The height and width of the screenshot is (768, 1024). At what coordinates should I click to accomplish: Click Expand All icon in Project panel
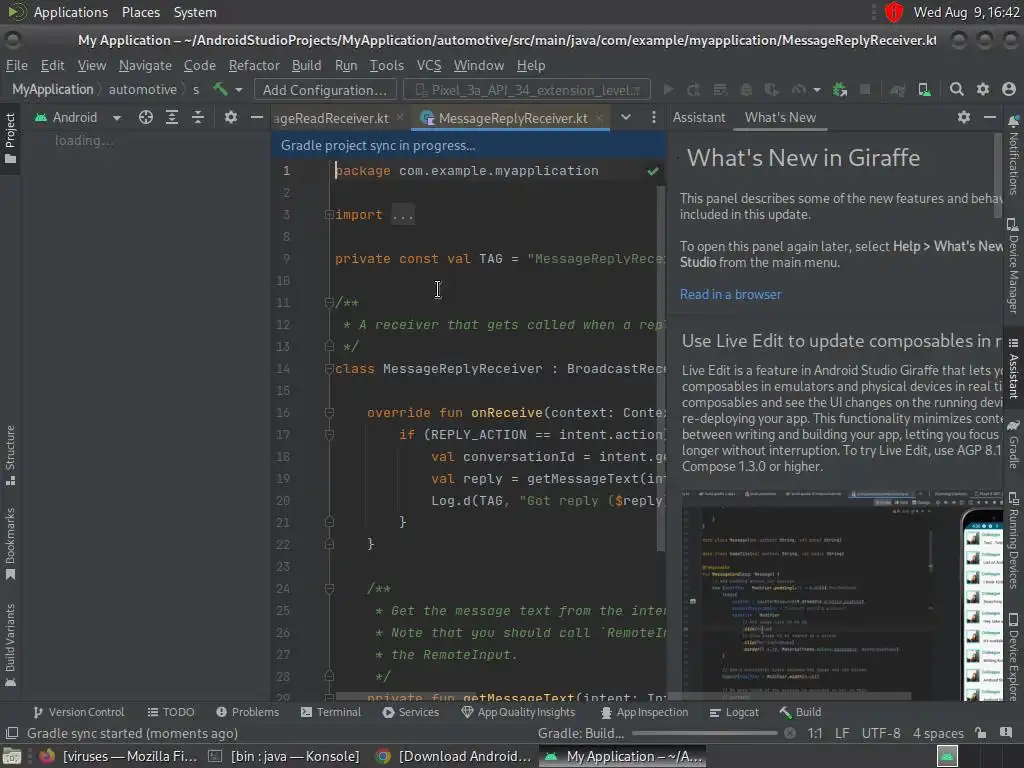tap(172, 118)
